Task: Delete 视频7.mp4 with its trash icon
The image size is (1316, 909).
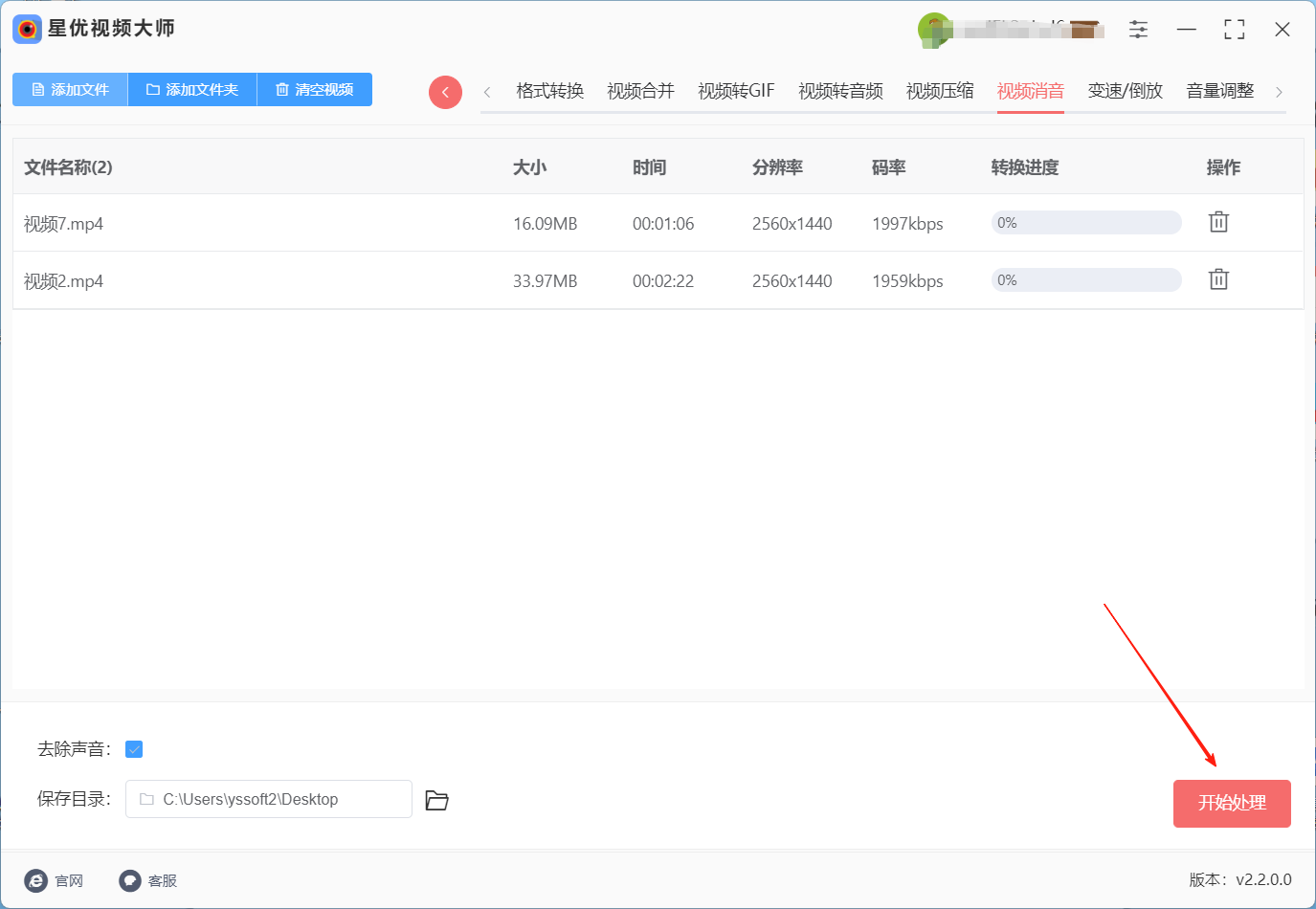Action: (1218, 222)
